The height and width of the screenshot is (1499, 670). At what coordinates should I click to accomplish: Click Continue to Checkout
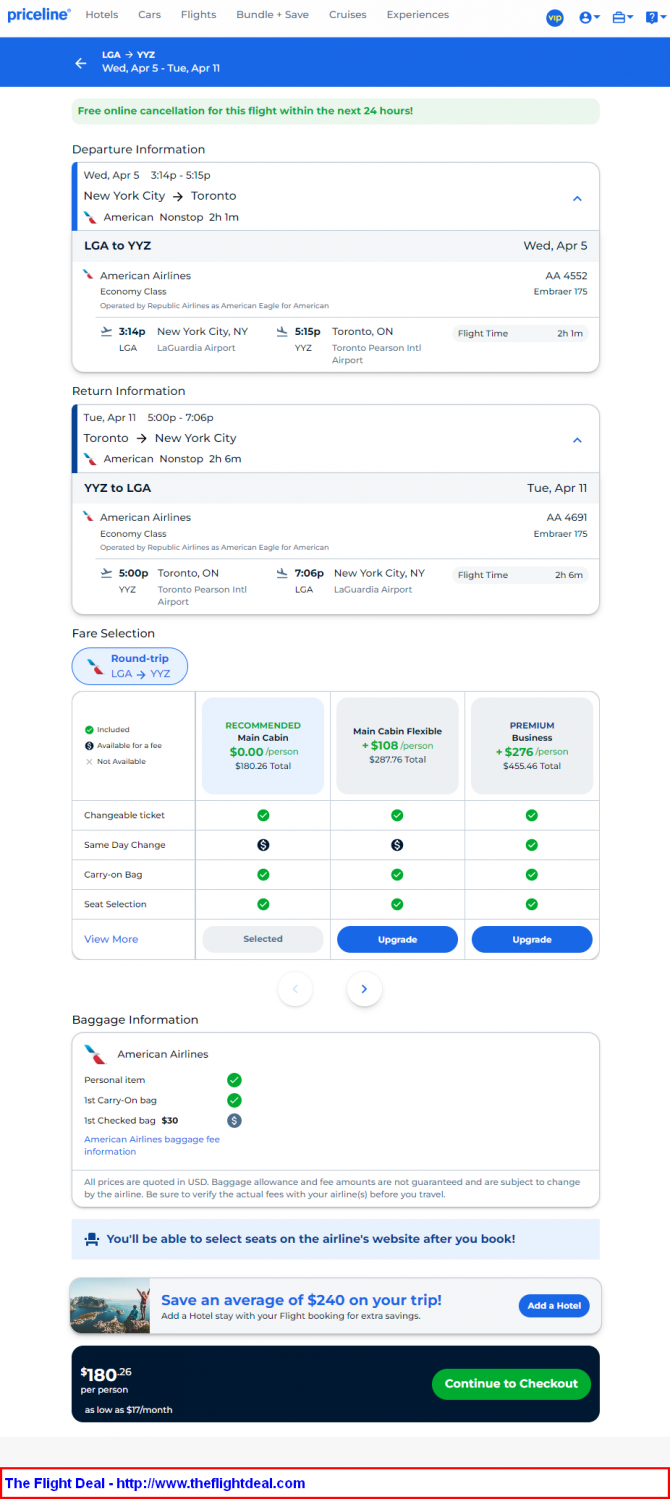pyautogui.click(x=511, y=1384)
